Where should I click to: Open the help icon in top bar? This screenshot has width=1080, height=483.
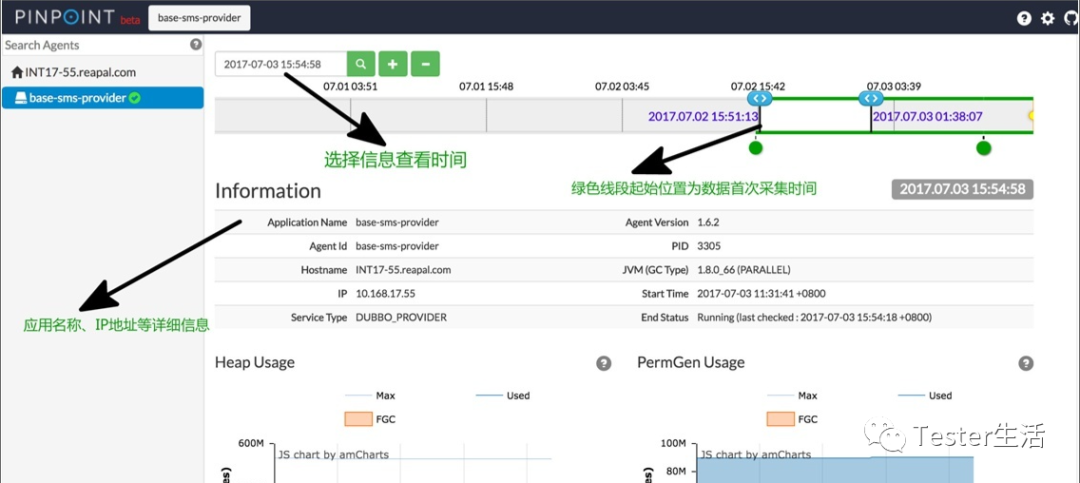pyautogui.click(x=1024, y=18)
